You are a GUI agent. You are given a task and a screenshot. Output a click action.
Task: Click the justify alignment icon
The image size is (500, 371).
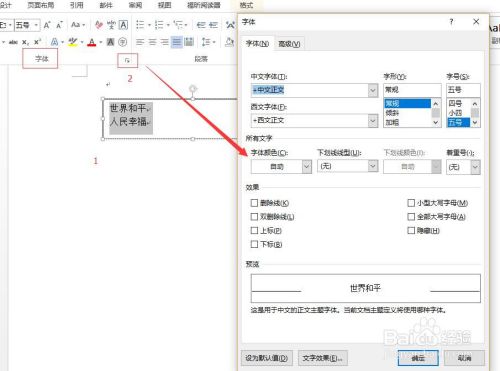(x=177, y=42)
